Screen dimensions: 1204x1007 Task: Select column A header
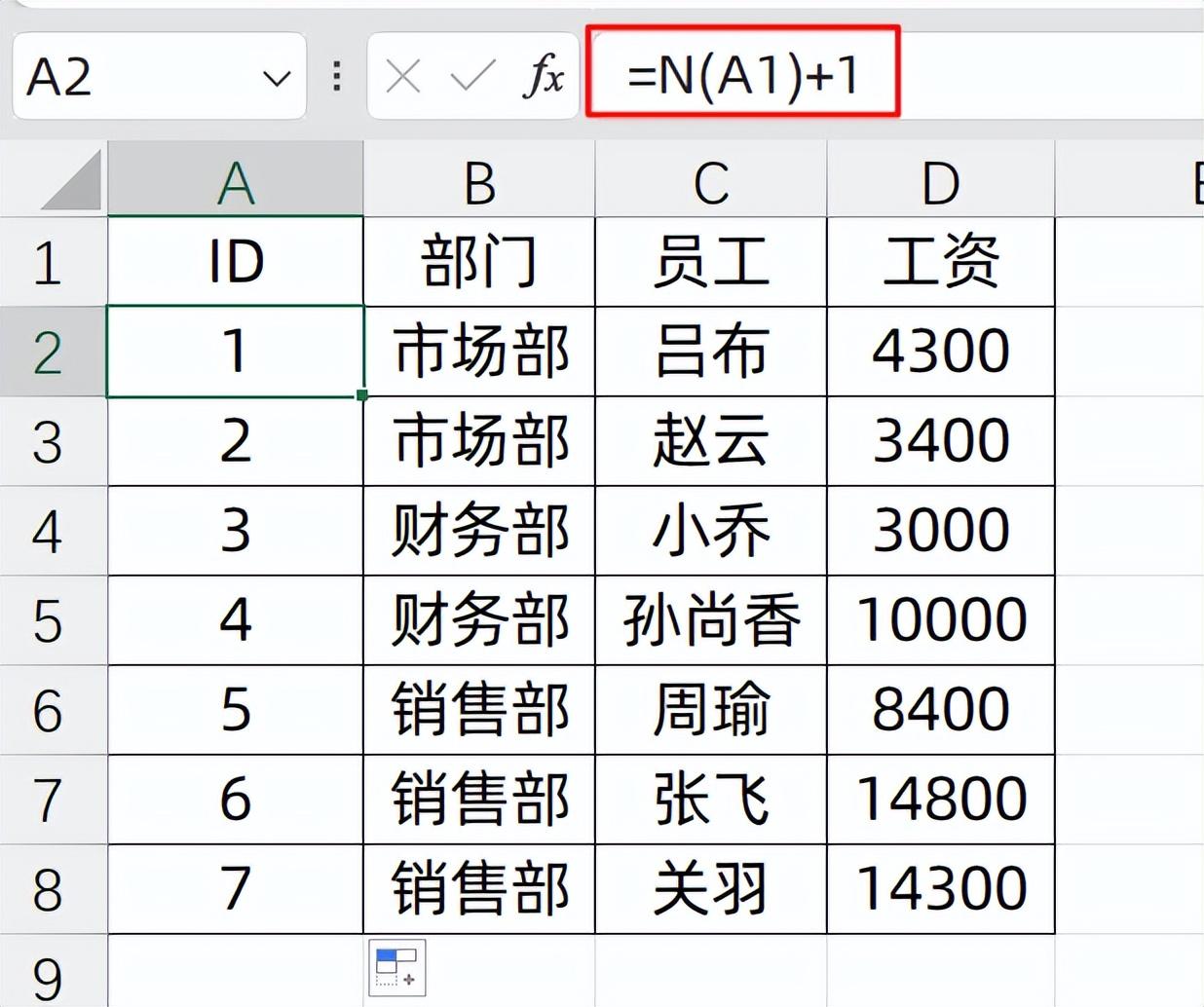click(235, 179)
